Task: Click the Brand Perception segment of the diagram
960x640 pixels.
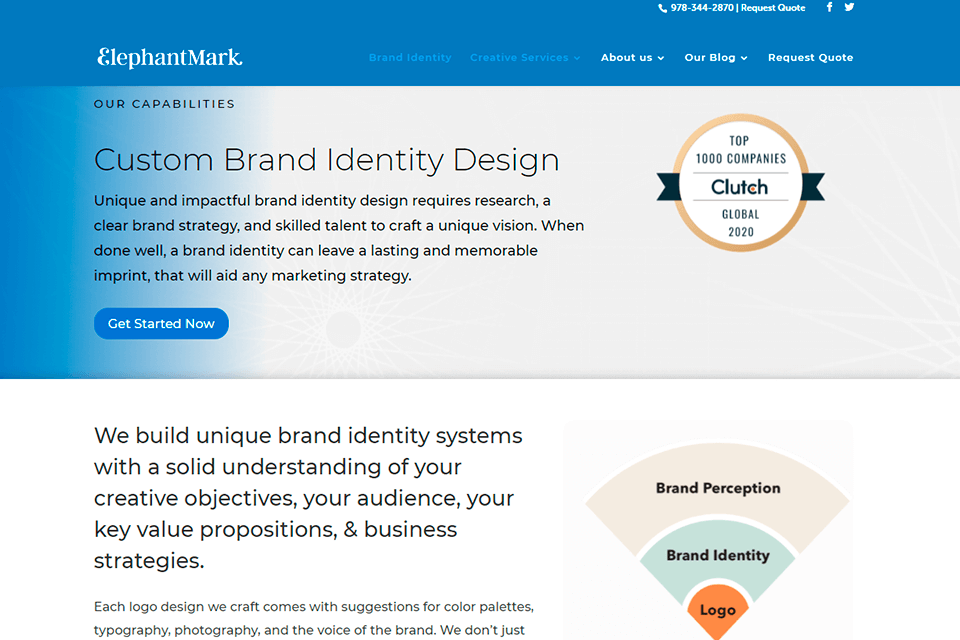Action: 718,488
